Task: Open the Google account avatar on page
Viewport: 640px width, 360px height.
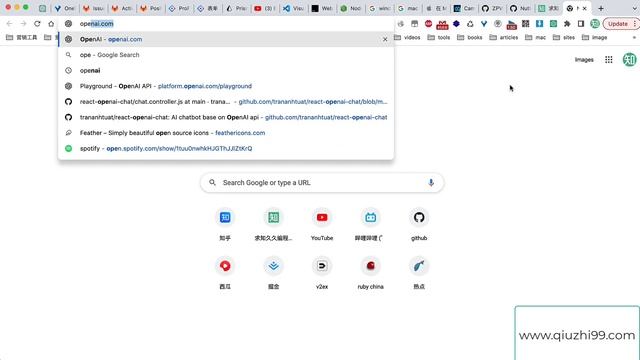Action: pyautogui.click(x=629, y=60)
